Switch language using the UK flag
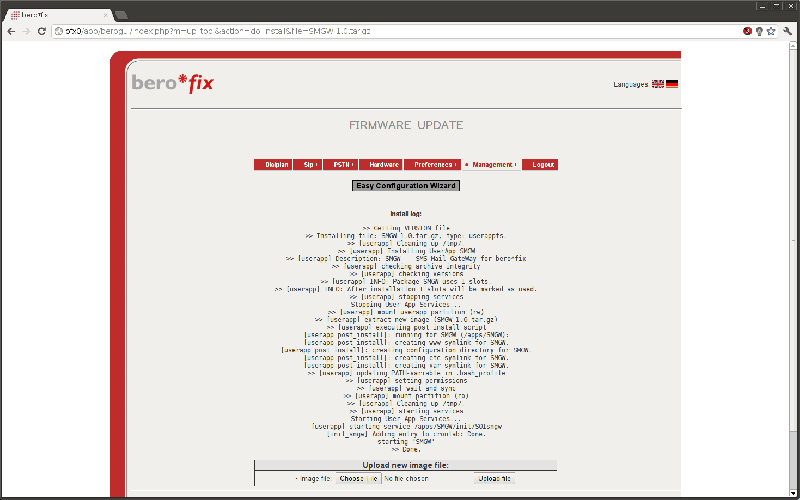The height and width of the screenshot is (500, 800). coord(658,84)
